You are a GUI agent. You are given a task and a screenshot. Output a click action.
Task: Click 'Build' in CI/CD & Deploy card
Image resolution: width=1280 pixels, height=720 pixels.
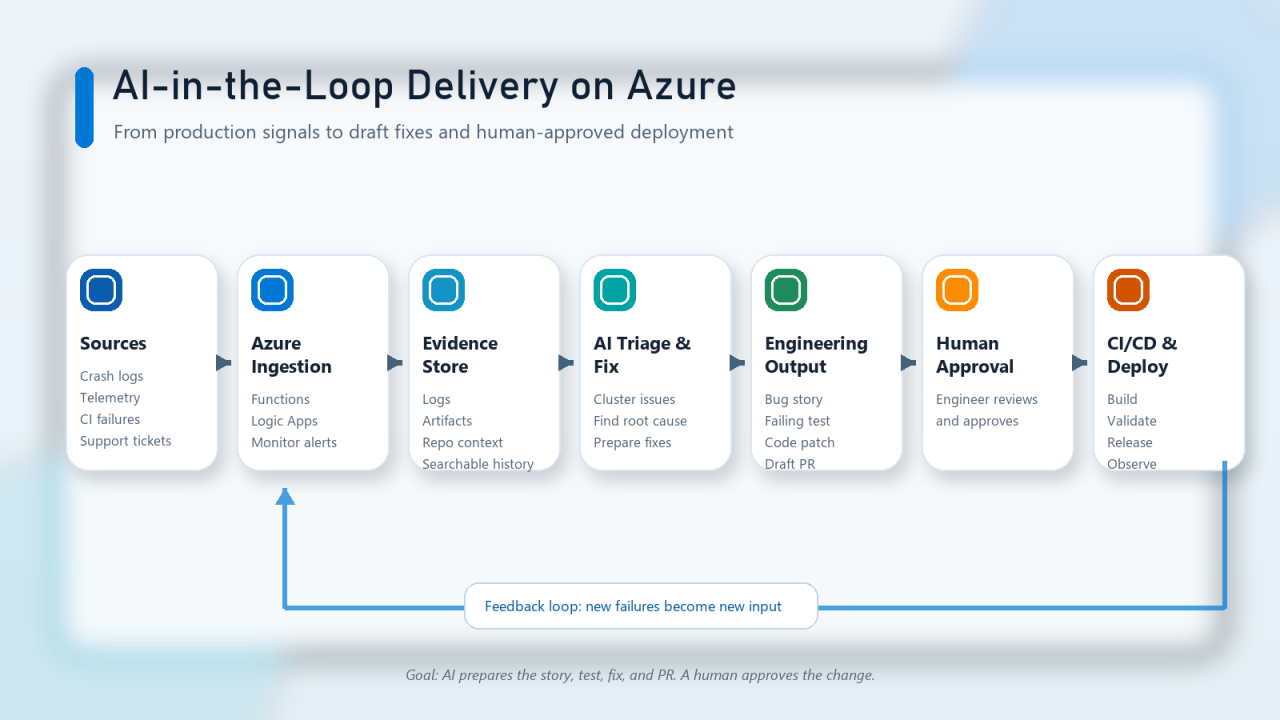(x=1122, y=399)
